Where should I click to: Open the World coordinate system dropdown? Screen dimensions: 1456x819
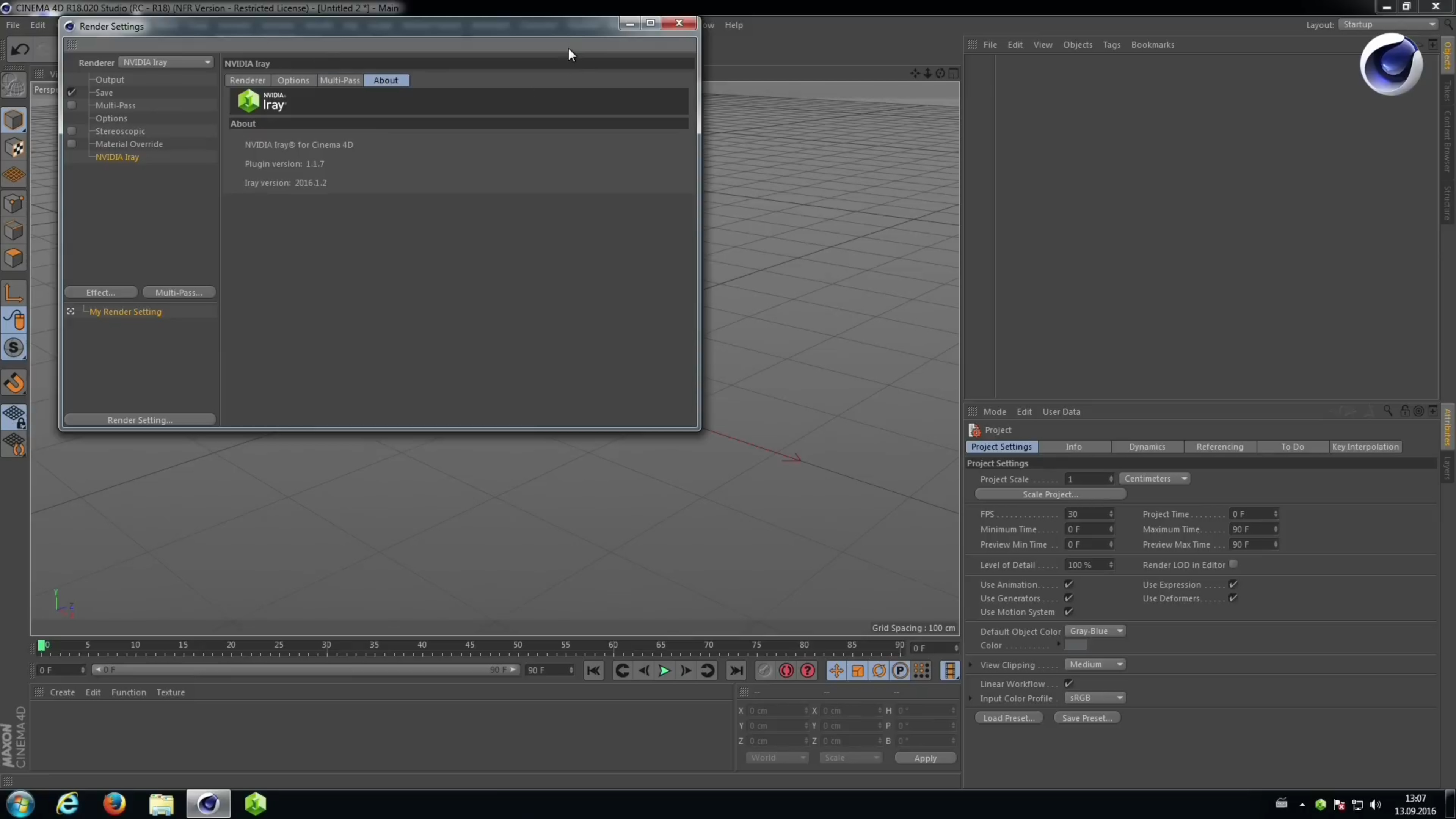(x=777, y=758)
